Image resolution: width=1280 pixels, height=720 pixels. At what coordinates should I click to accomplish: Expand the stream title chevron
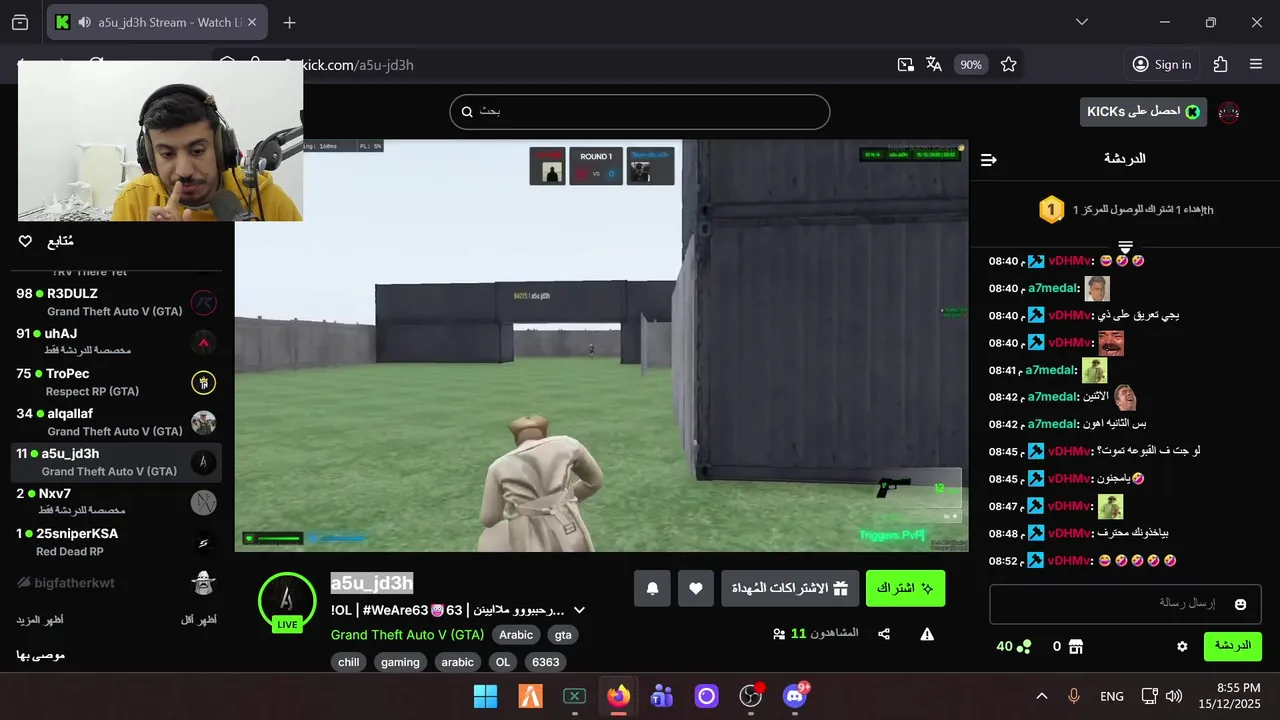pos(578,610)
